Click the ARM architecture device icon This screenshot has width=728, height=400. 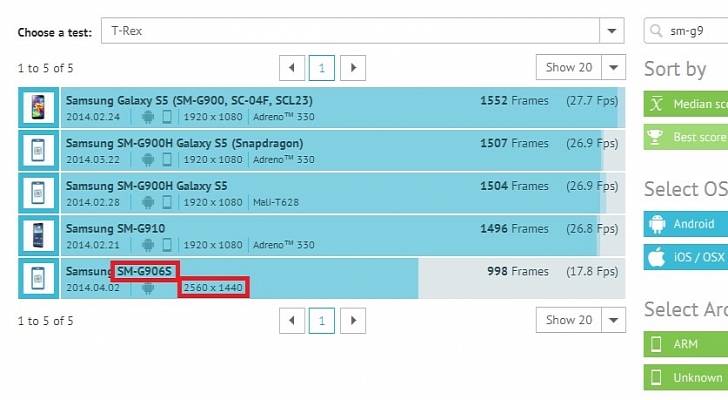click(x=657, y=344)
